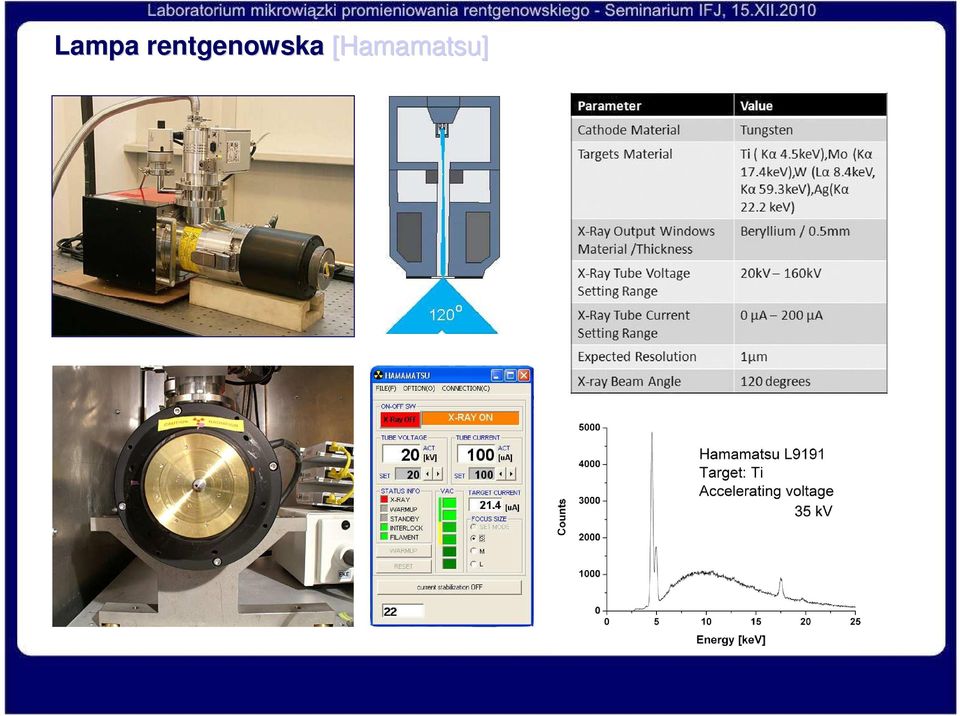Select the M focus size radio

[473, 551]
